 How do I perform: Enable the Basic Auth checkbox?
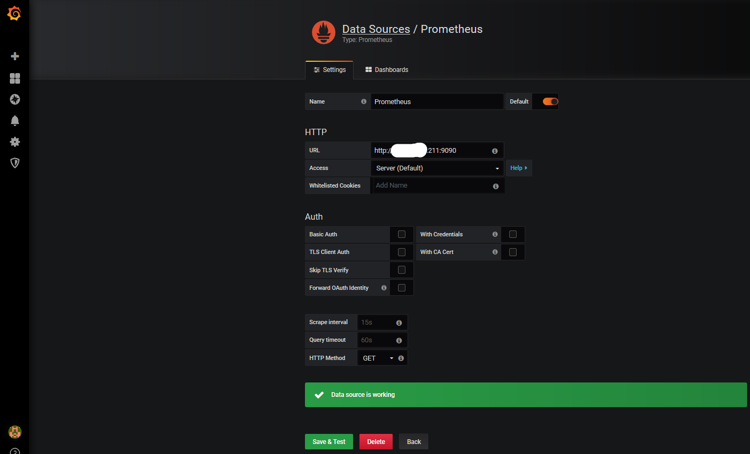pyautogui.click(x=402, y=234)
